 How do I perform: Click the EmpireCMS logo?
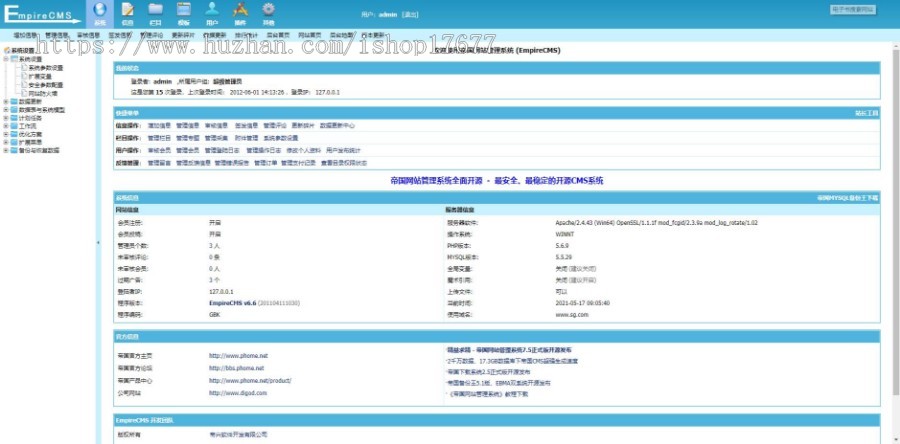click(42, 14)
